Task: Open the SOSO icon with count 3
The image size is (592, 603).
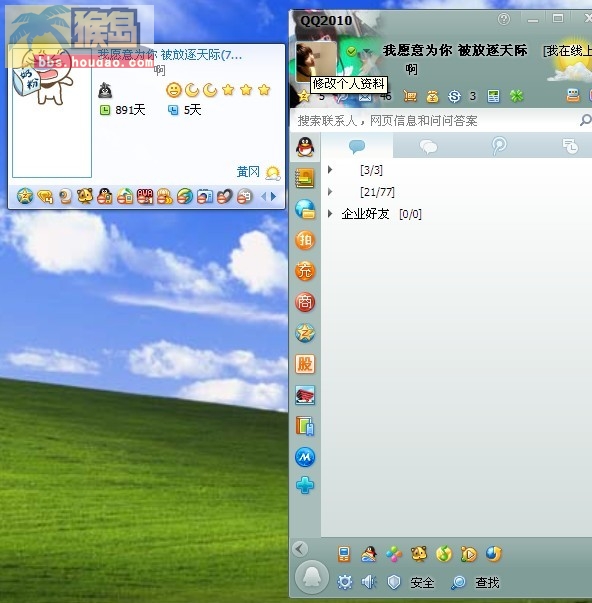Action: pos(454,96)
